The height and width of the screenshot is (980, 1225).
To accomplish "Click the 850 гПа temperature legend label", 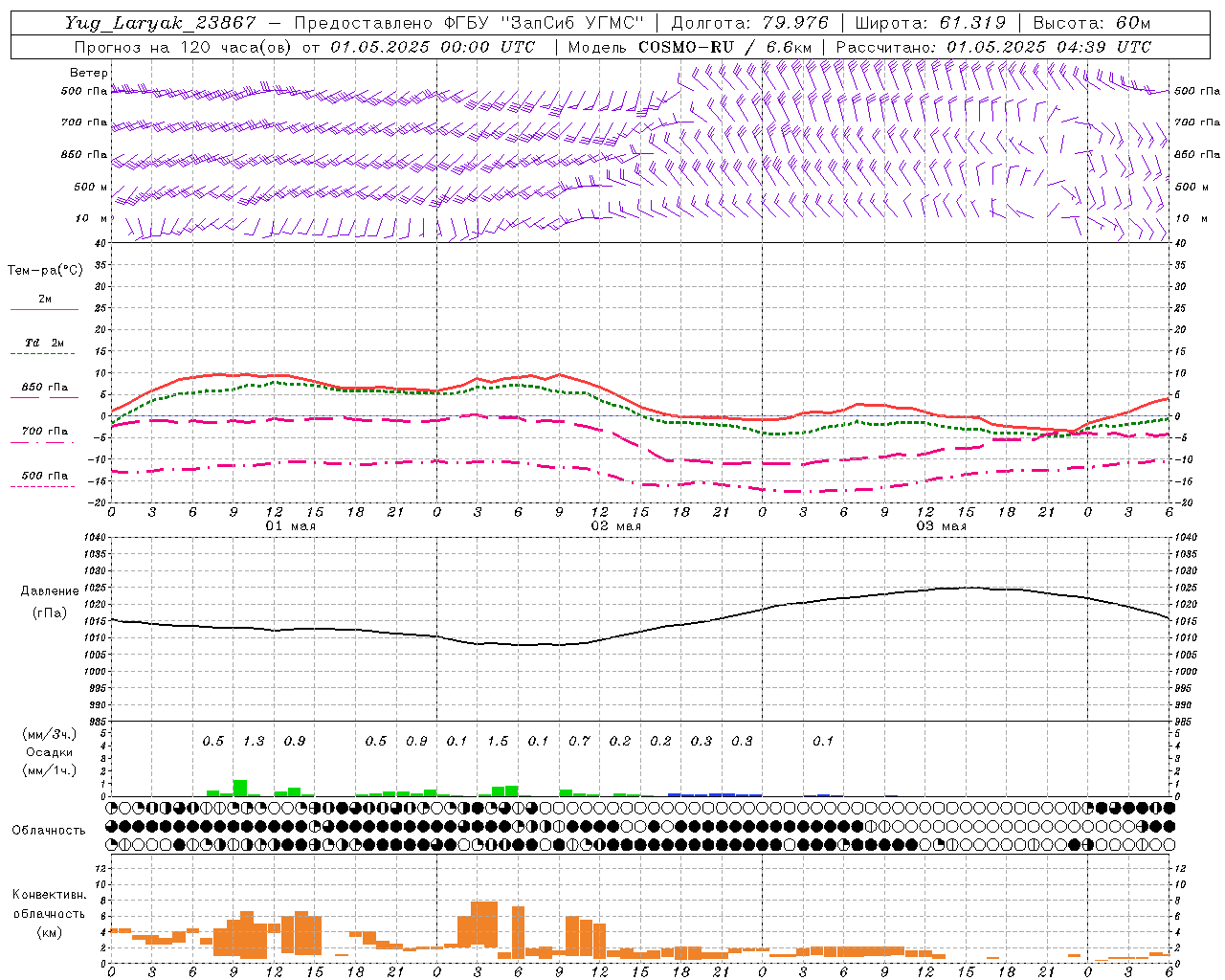I will 45,388.
